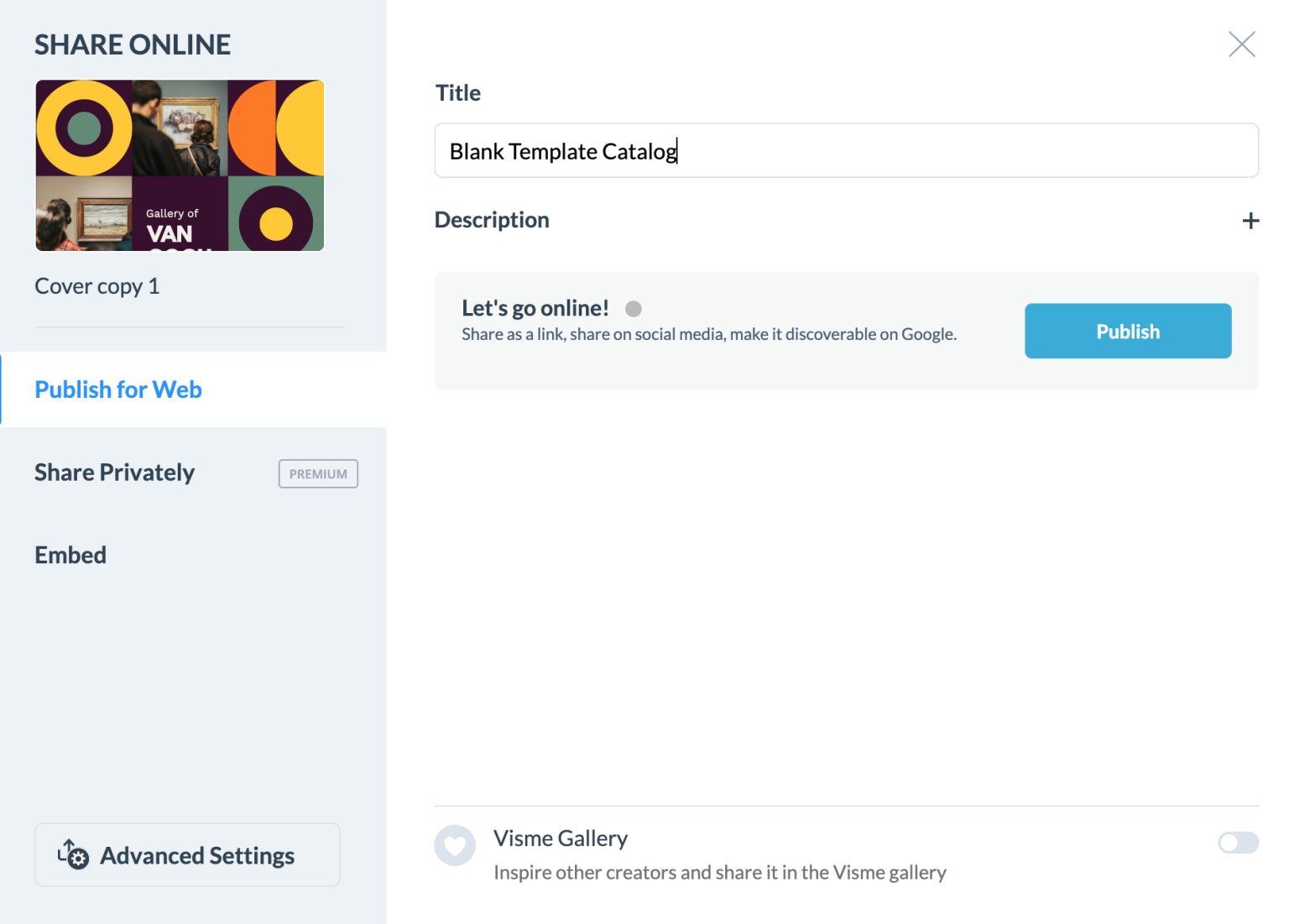
Task: Open the Share Privately section
Action: click(x=114, y=472)
